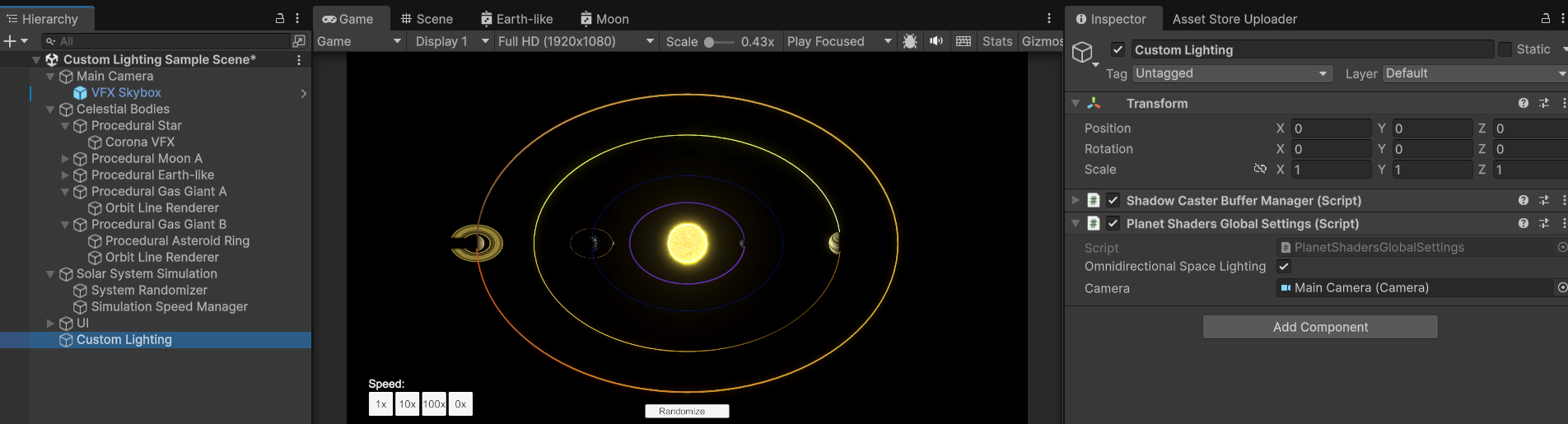
Task: Mute audio with the speaker icon
Action: tap(936, 41)
